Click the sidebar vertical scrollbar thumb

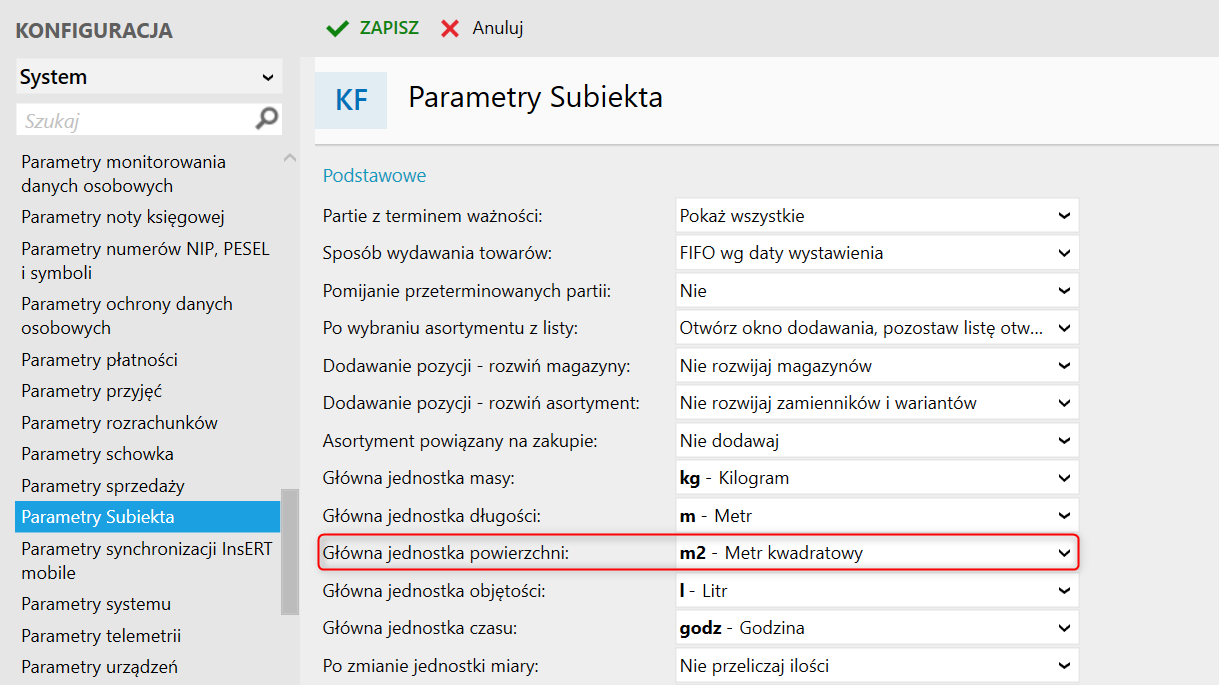(290, 550)
